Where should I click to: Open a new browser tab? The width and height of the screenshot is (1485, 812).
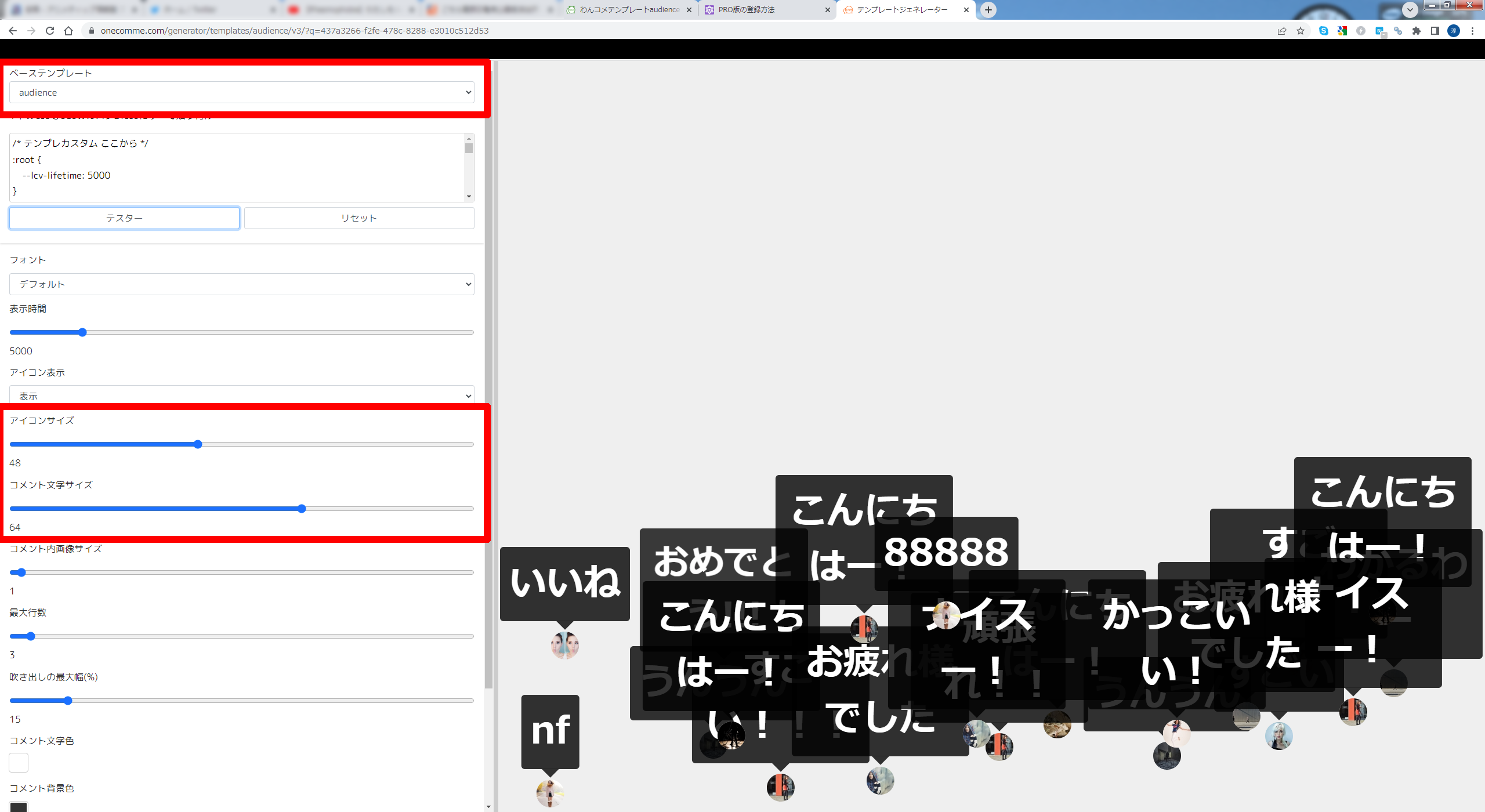[988, 10]
